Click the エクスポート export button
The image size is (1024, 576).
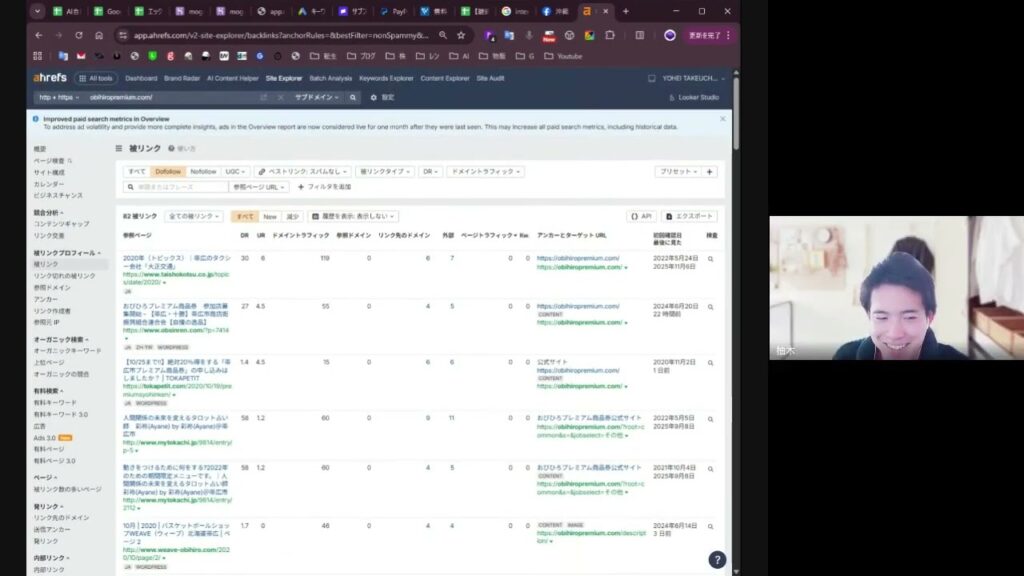[690, 216]
